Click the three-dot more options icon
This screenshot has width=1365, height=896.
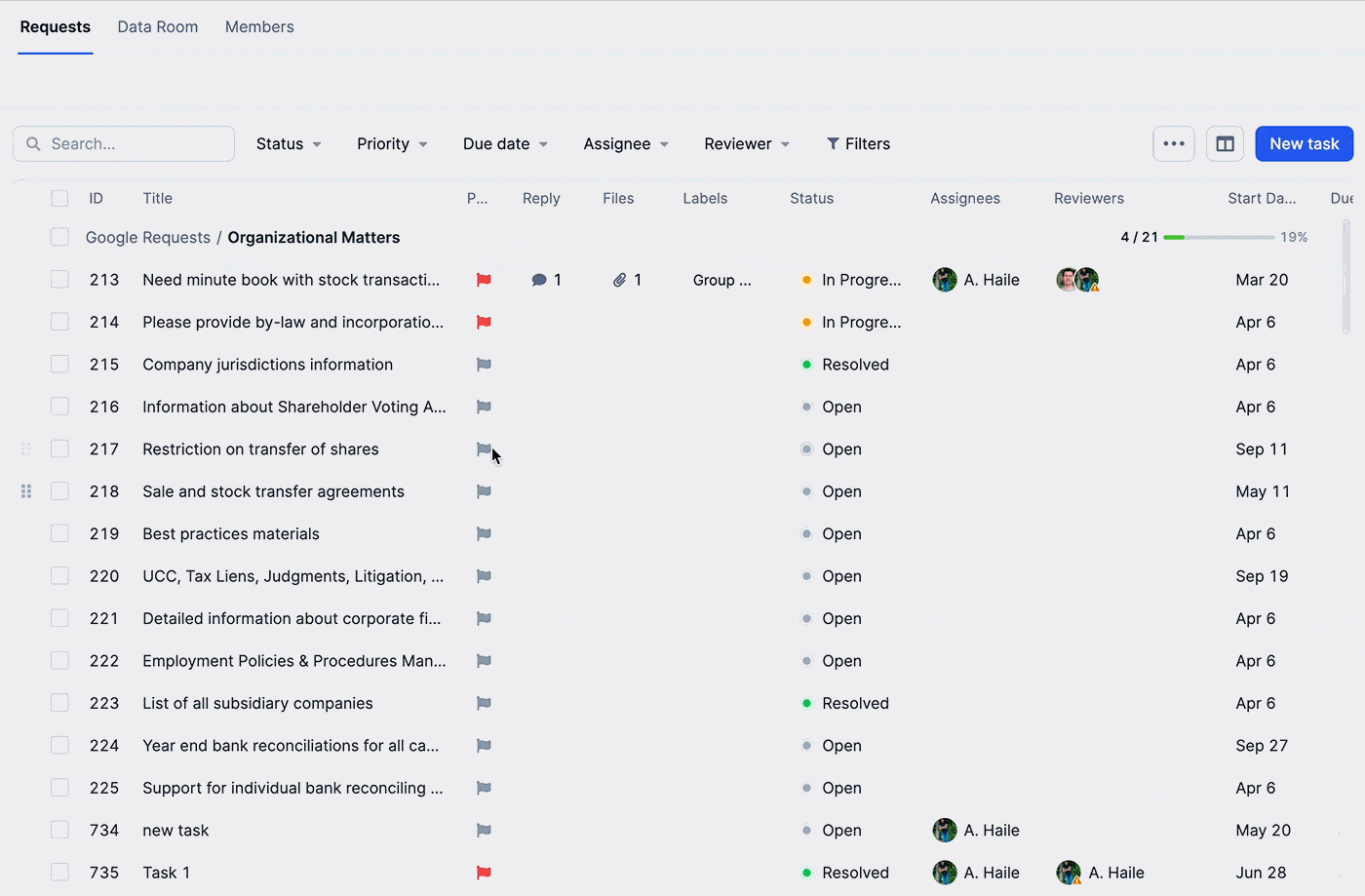click(1174, 143)
